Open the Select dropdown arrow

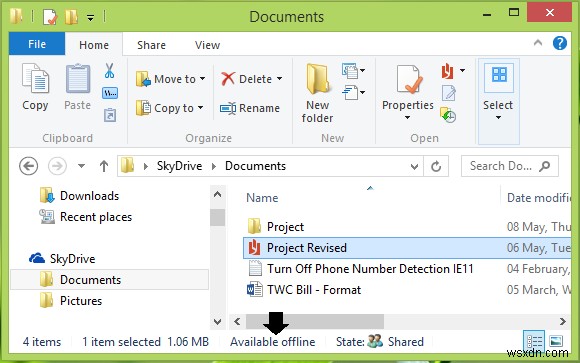pos(498,118)
